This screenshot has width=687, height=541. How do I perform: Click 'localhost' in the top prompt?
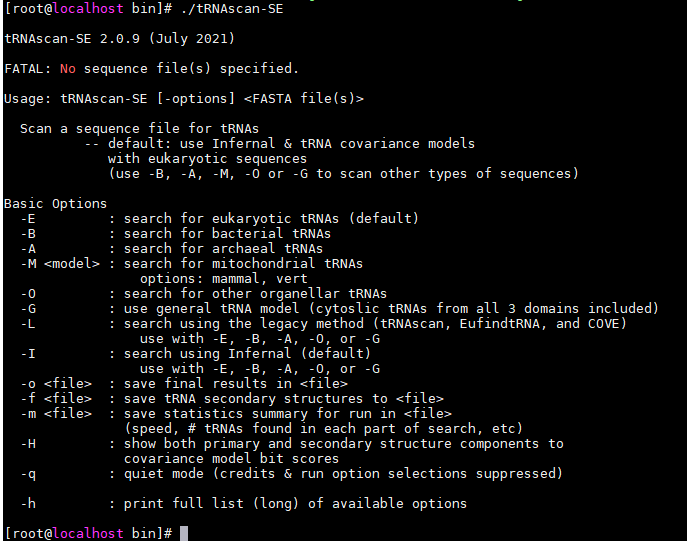click(x=88, y=9)
